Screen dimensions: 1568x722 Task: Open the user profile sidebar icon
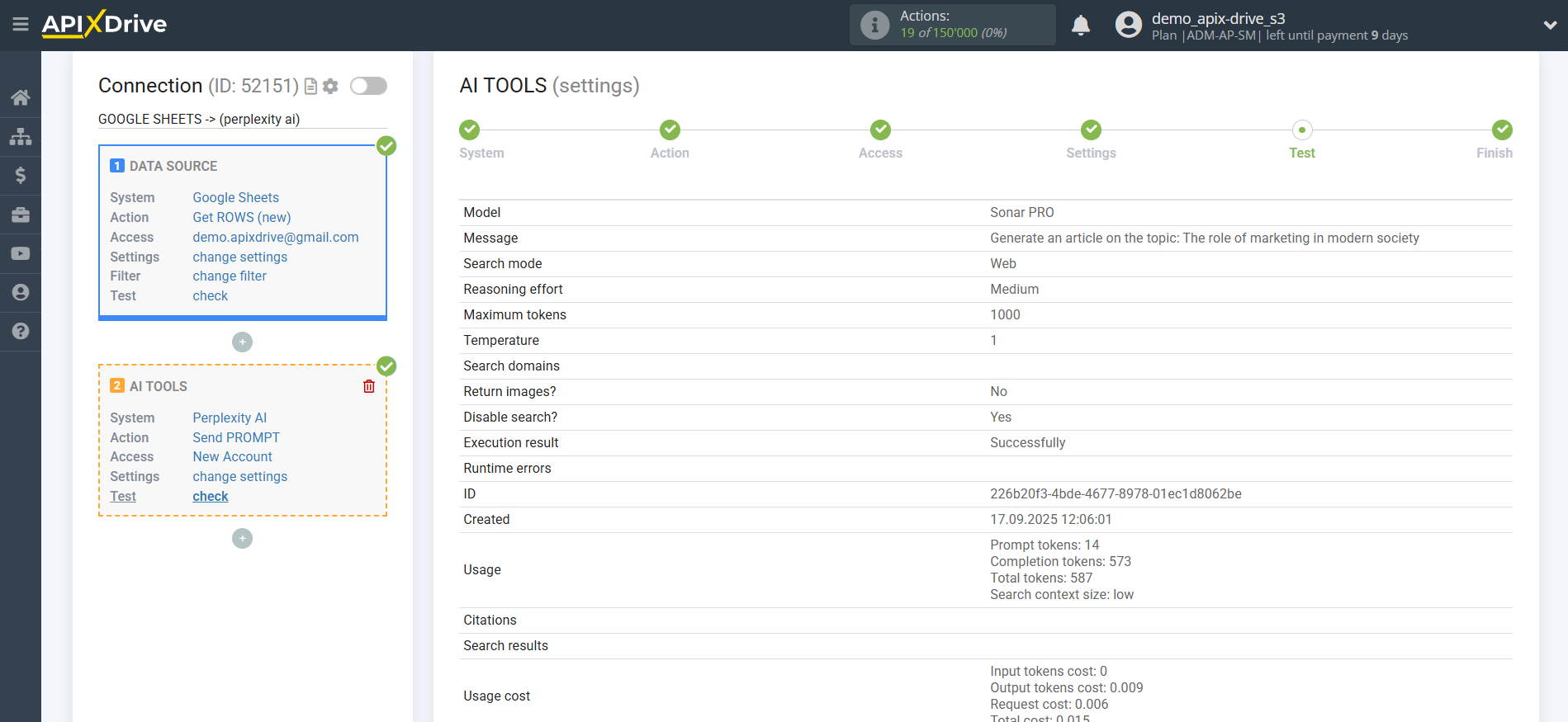pos(21,292)
